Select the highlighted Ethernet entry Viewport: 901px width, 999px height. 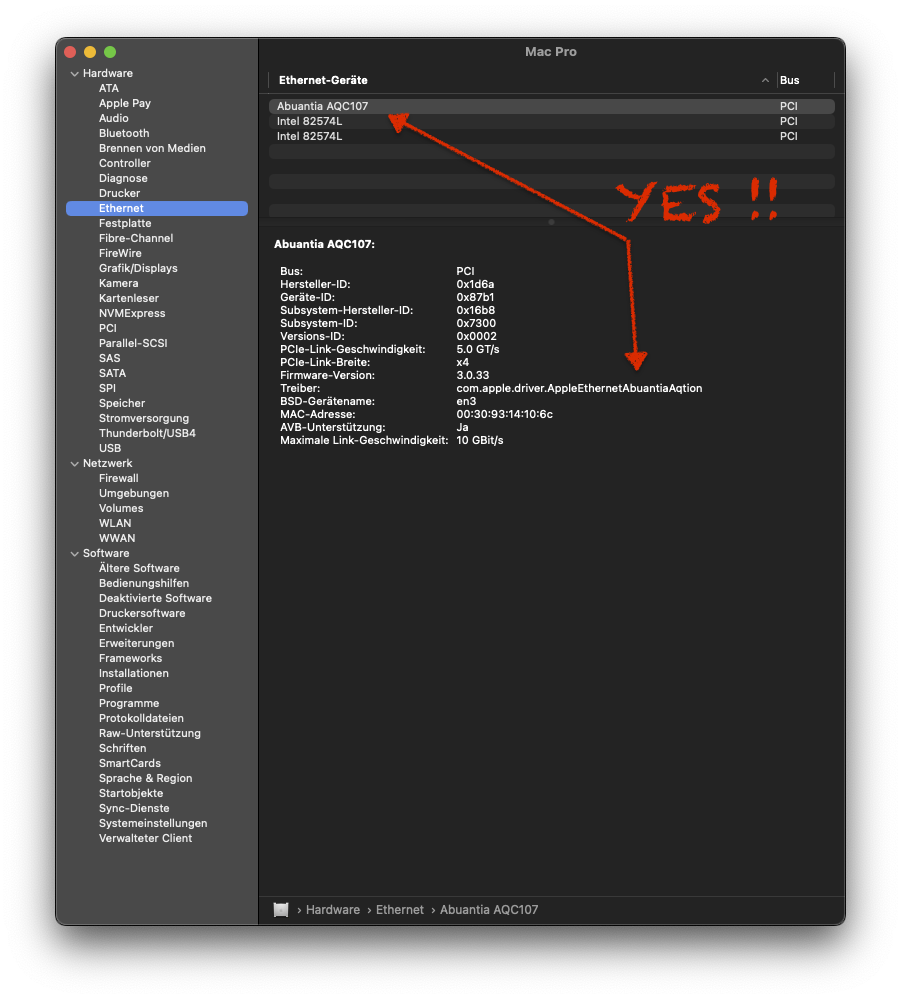(157, 208)
